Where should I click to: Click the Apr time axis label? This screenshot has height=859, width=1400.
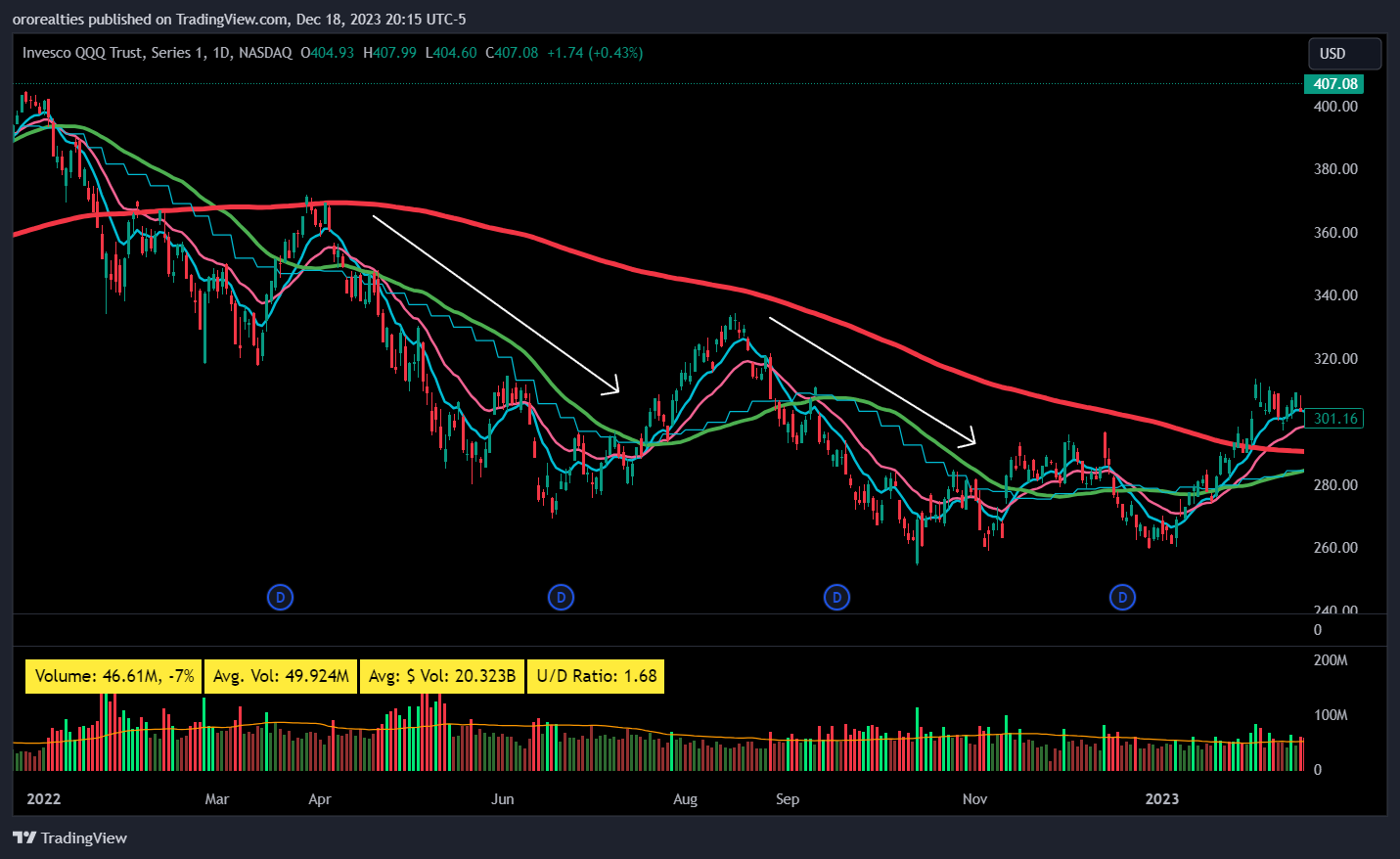point(320,799)
